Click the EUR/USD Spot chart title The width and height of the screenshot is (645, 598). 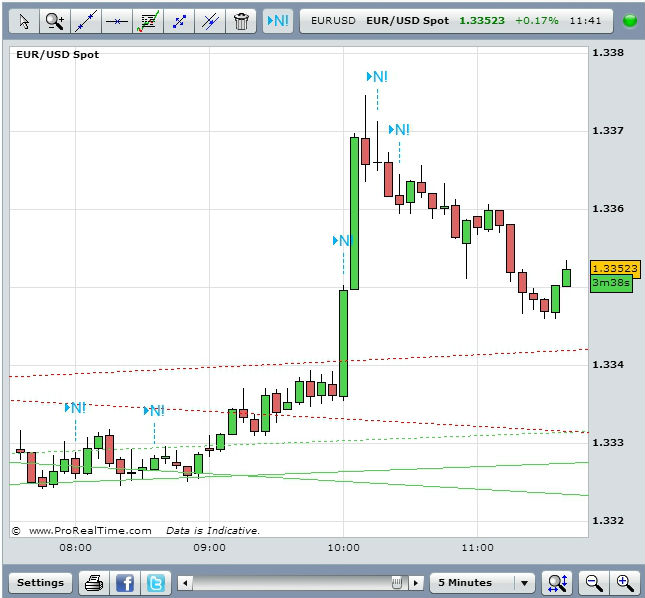[x=58, y=55]
